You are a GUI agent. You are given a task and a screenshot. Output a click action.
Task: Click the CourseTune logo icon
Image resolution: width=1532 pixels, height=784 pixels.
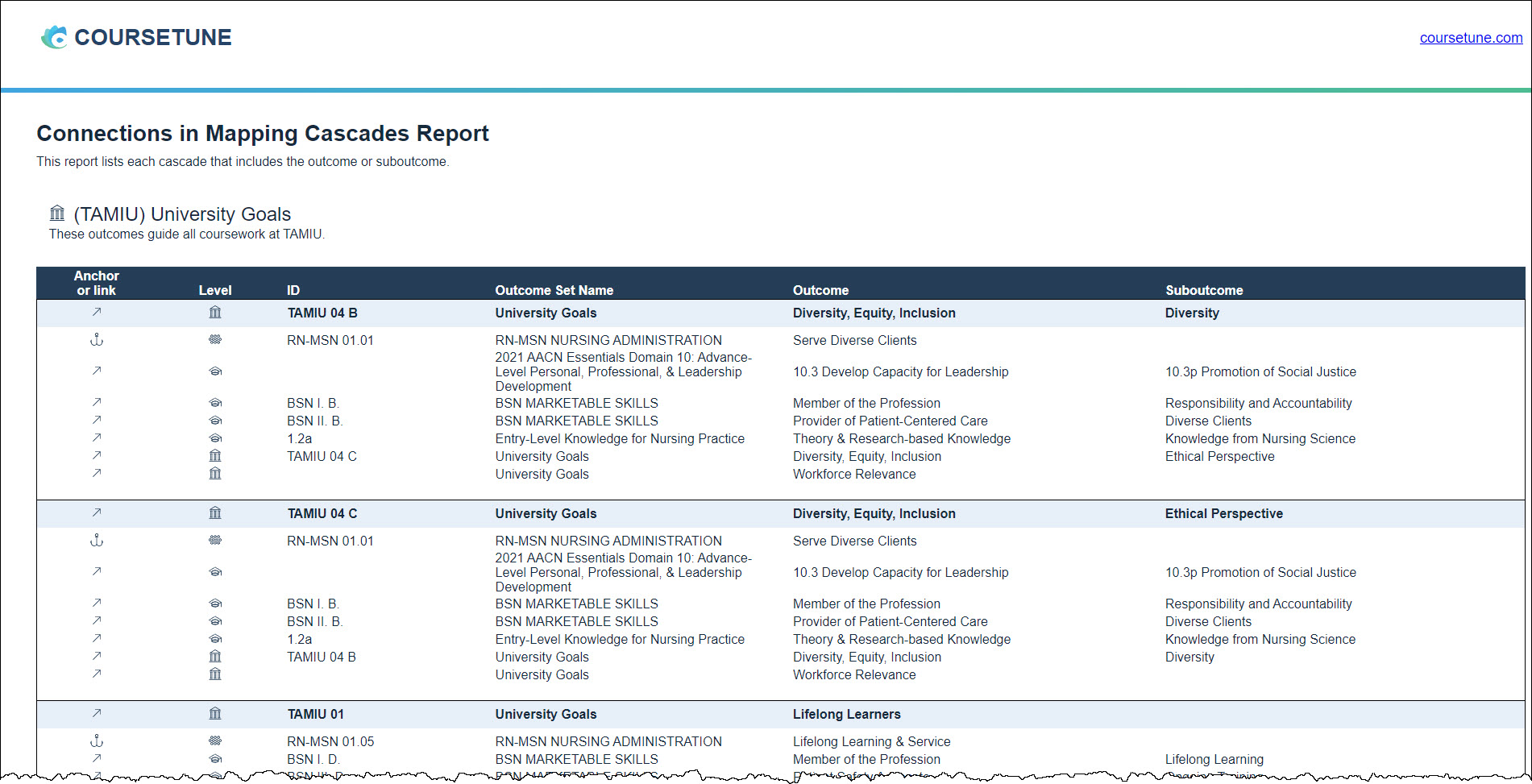pyautogui.click(x=55, y=37)
